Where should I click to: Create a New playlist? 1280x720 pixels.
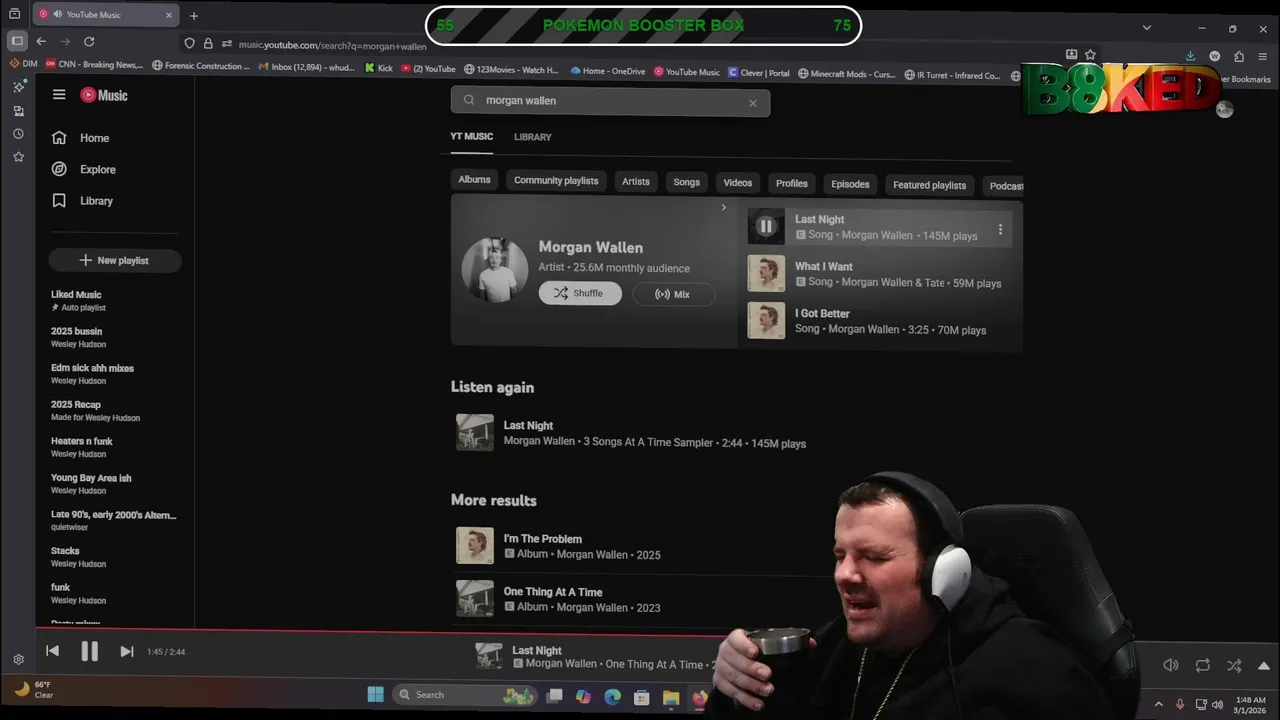pos(115,260)
